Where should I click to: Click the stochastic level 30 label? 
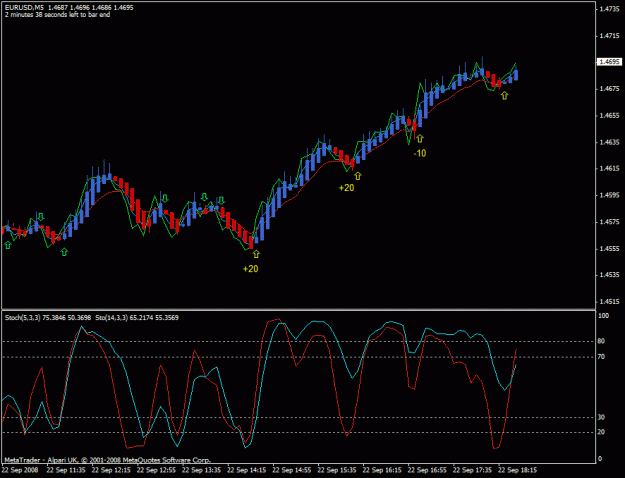click(x=601, y=417)
